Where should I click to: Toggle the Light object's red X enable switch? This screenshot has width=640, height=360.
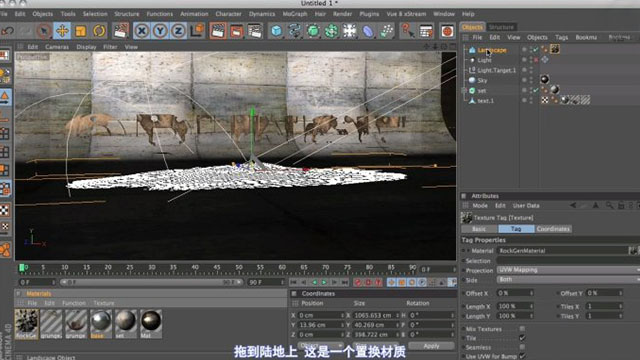[536, 60]
